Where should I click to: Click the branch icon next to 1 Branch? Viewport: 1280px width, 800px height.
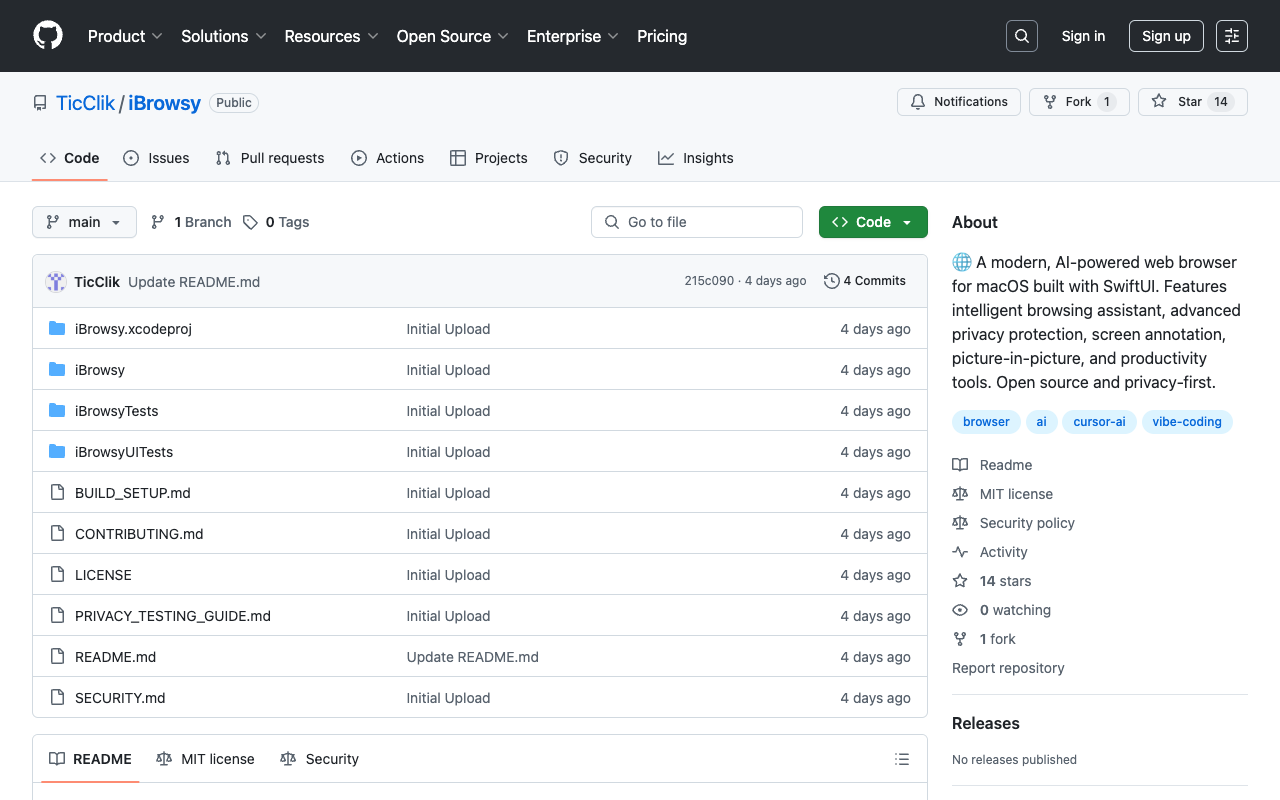point(158,221)
